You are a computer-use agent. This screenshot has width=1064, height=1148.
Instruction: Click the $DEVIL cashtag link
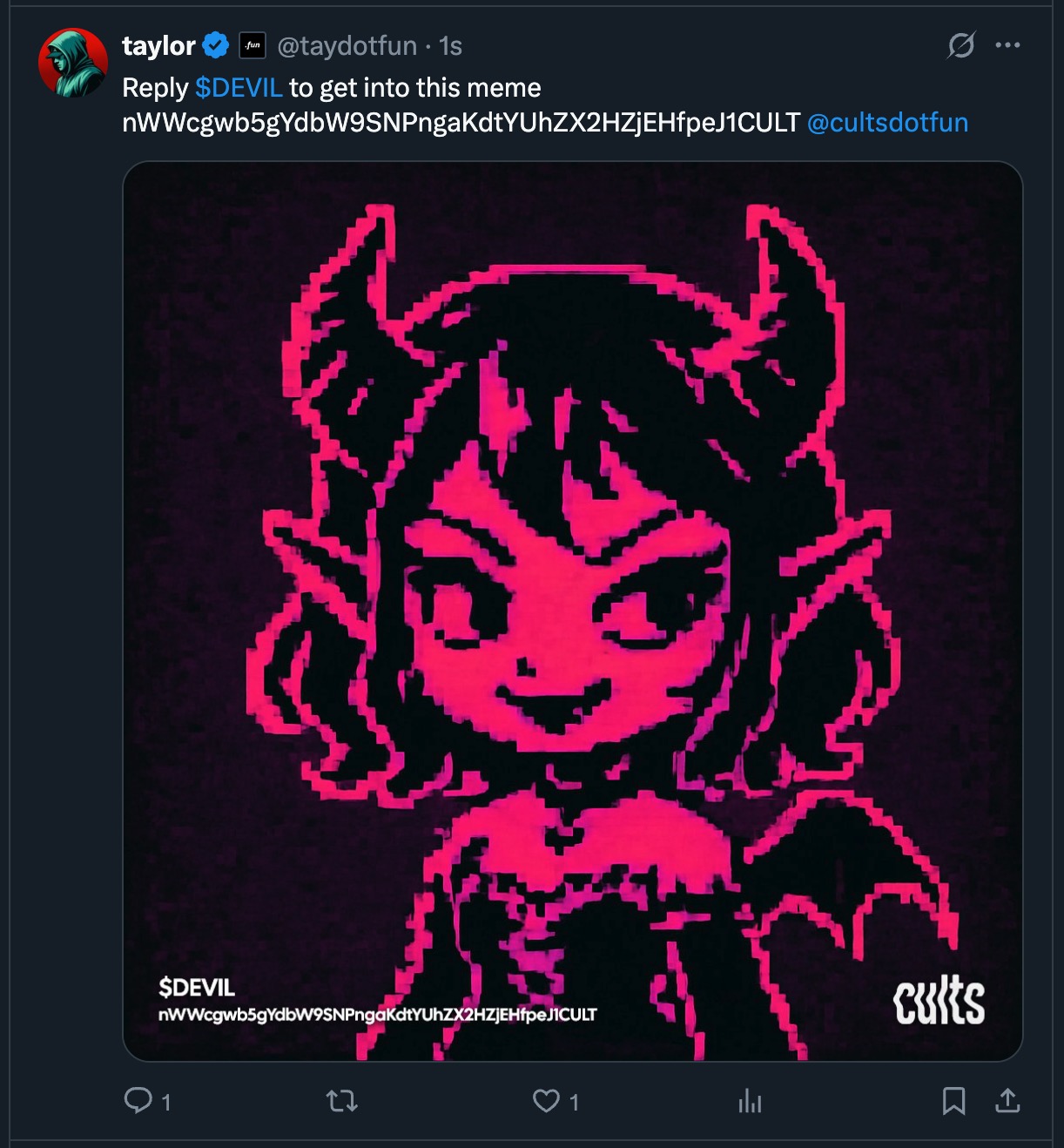239,88
